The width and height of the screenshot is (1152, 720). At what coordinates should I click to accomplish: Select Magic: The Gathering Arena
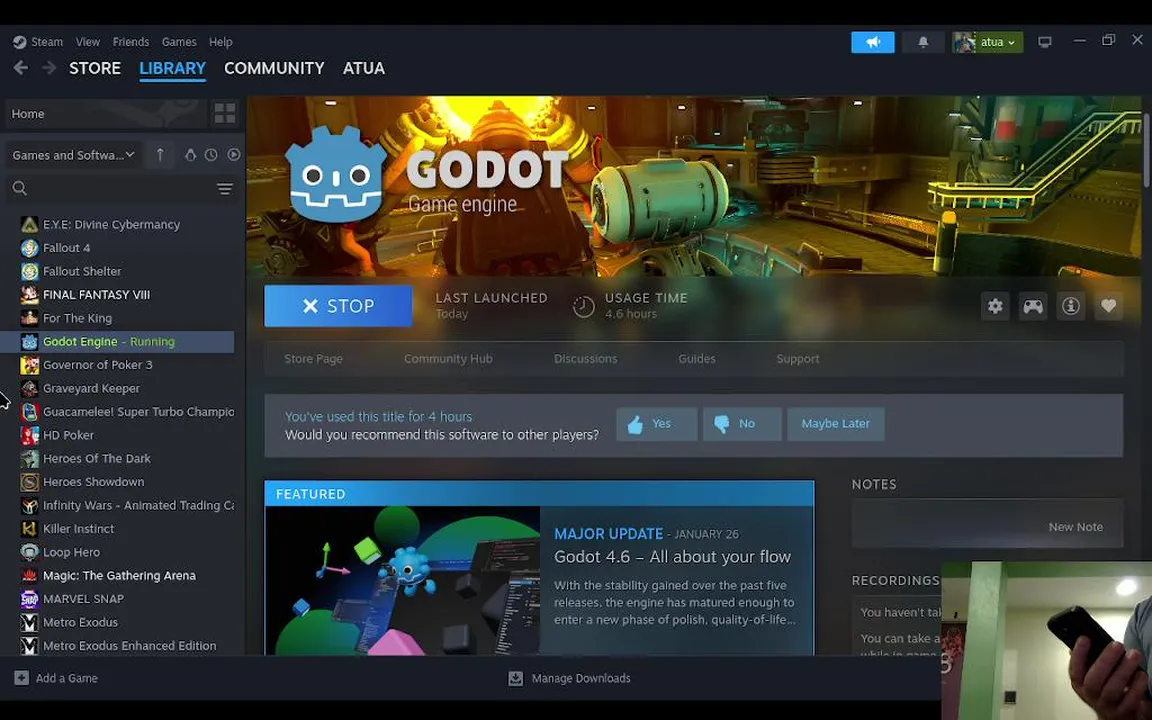[120, 575]
